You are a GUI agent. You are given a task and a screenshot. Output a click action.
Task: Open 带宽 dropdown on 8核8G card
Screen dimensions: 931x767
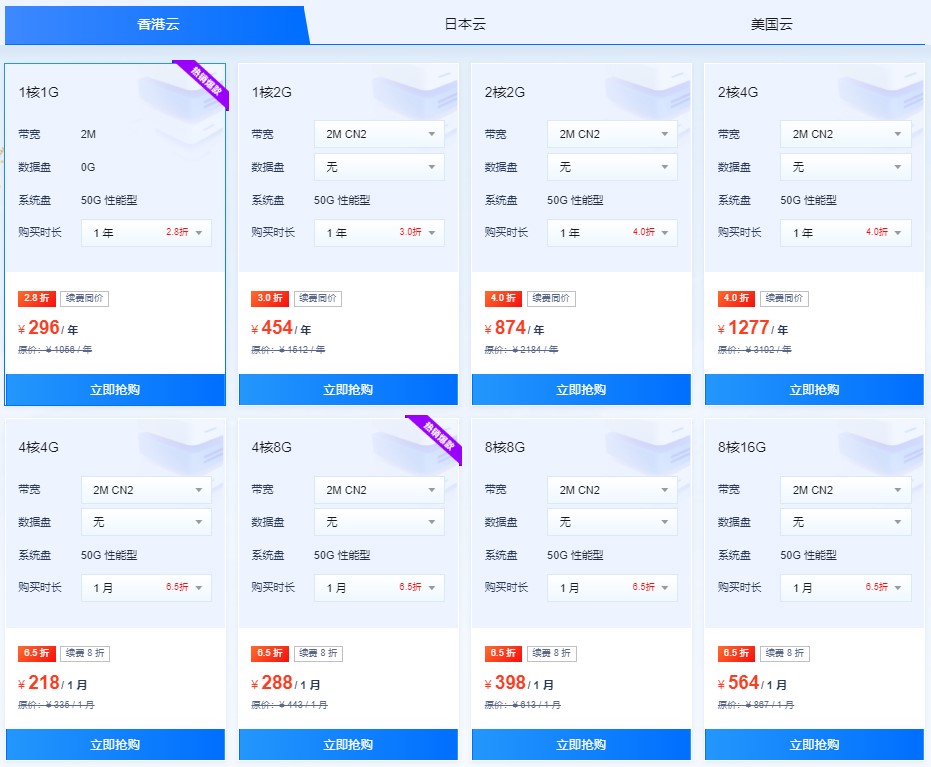click(x=612, y=490)
